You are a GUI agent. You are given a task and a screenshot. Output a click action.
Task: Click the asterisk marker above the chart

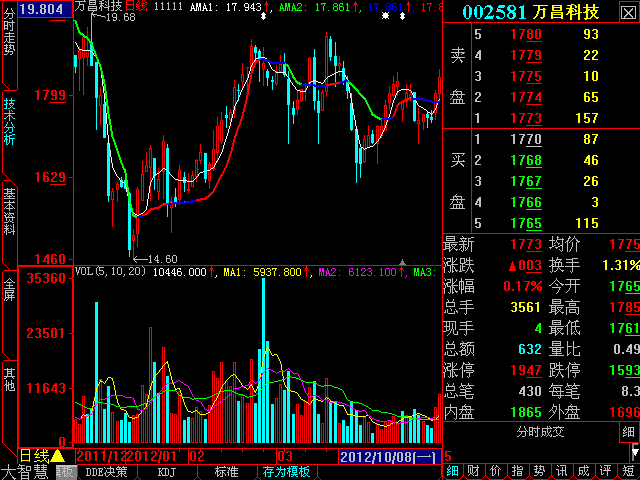click(x=385, y=16)
